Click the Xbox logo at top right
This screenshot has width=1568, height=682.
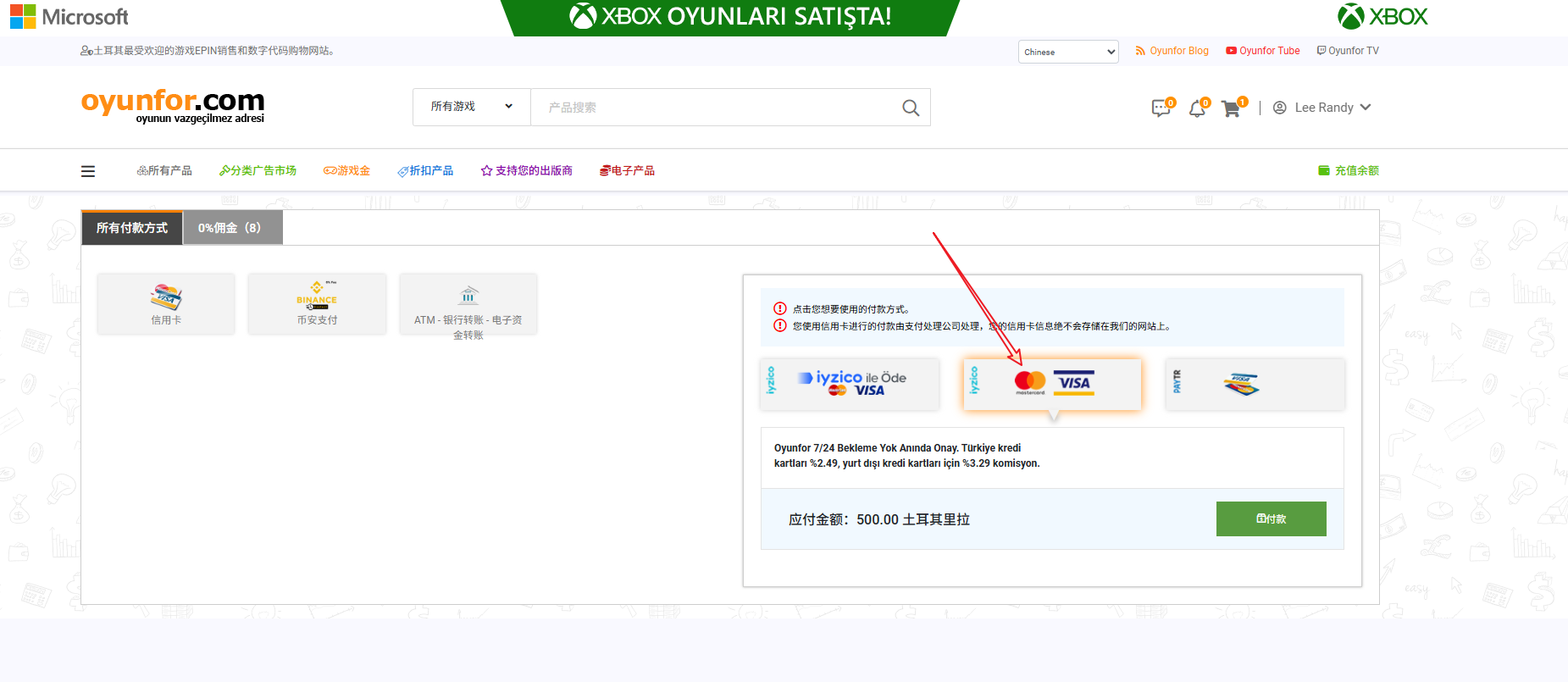pos(1382,17)
